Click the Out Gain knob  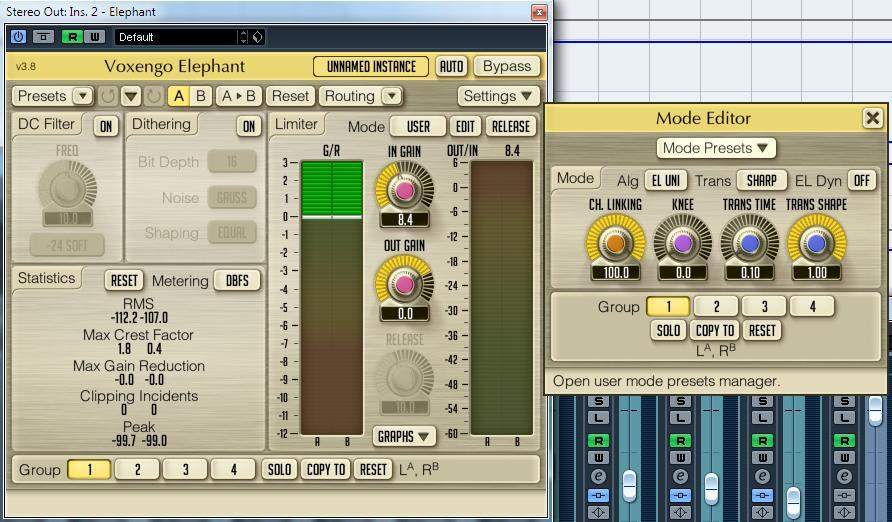tap(405, 284)
